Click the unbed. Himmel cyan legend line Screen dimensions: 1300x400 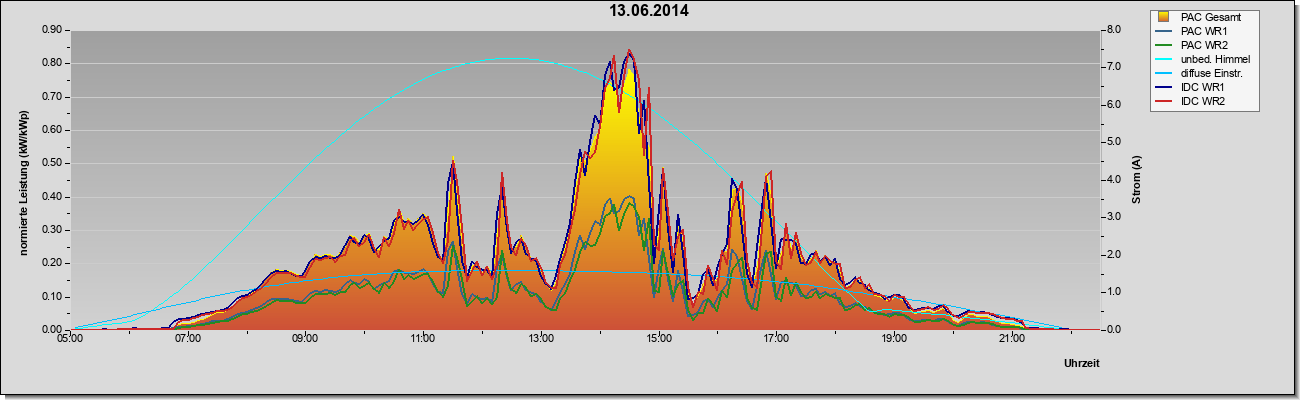pyautogui.click(x=1164, y=60)
